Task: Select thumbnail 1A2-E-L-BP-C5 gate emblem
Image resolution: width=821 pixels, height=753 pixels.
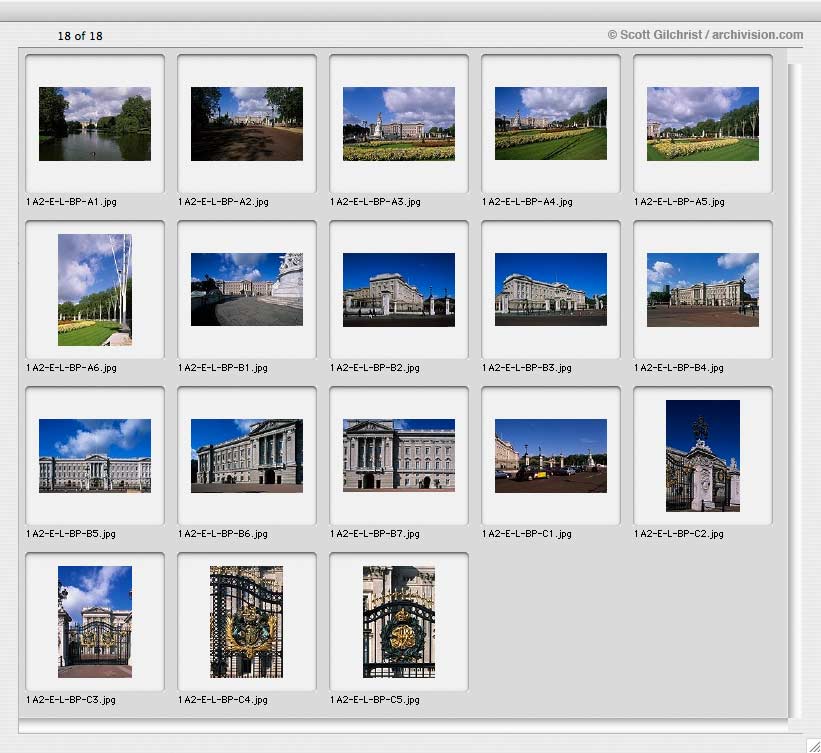Action: 398,622
